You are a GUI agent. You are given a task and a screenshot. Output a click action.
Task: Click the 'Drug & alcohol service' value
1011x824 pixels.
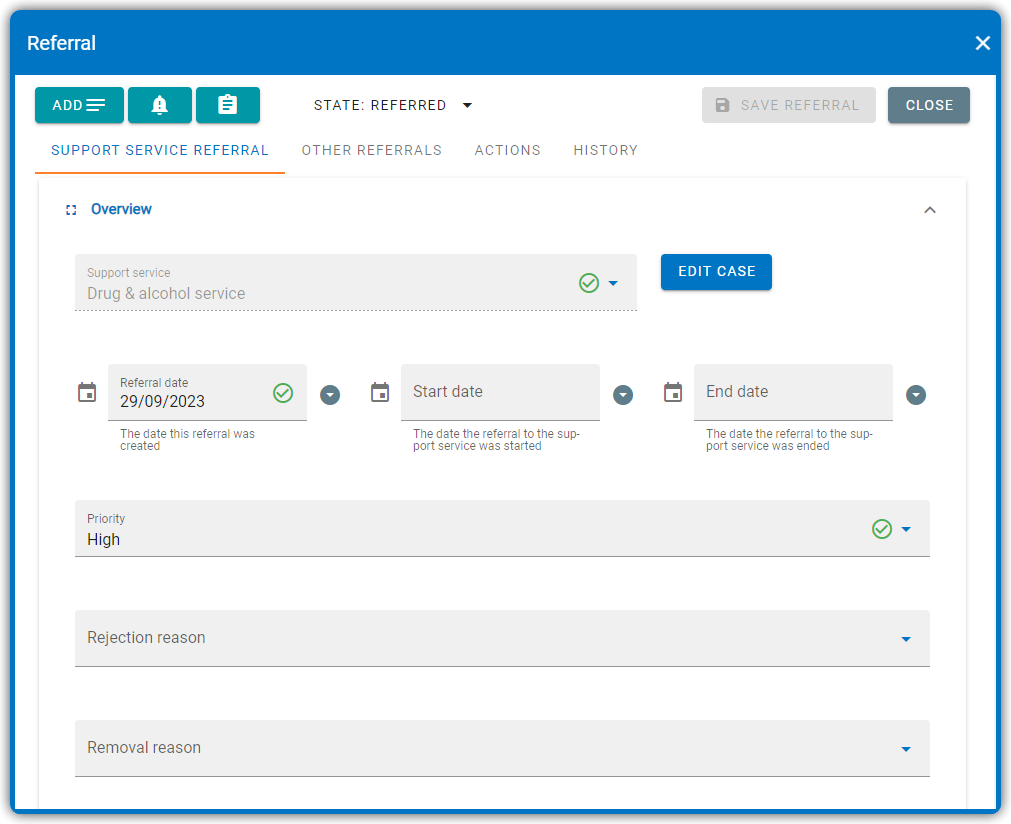[166, 293]
